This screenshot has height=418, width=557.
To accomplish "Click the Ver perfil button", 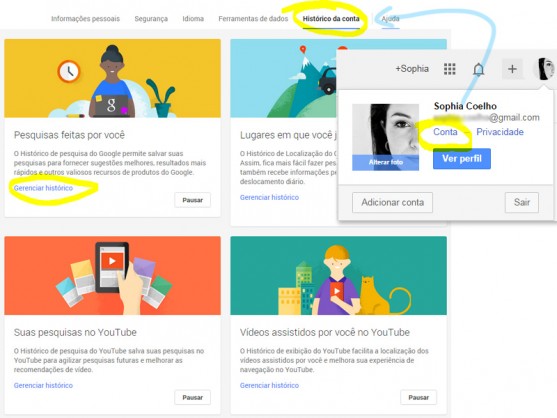I will point(462,158).
